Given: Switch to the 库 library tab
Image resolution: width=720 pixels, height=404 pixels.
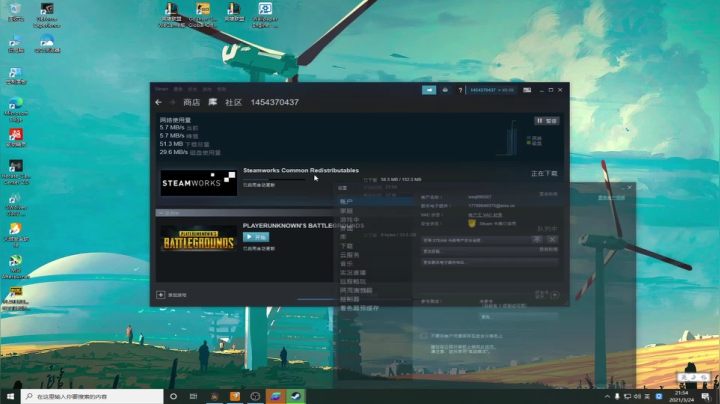Looking at the screenshot, I should click(x=213, y=102).
